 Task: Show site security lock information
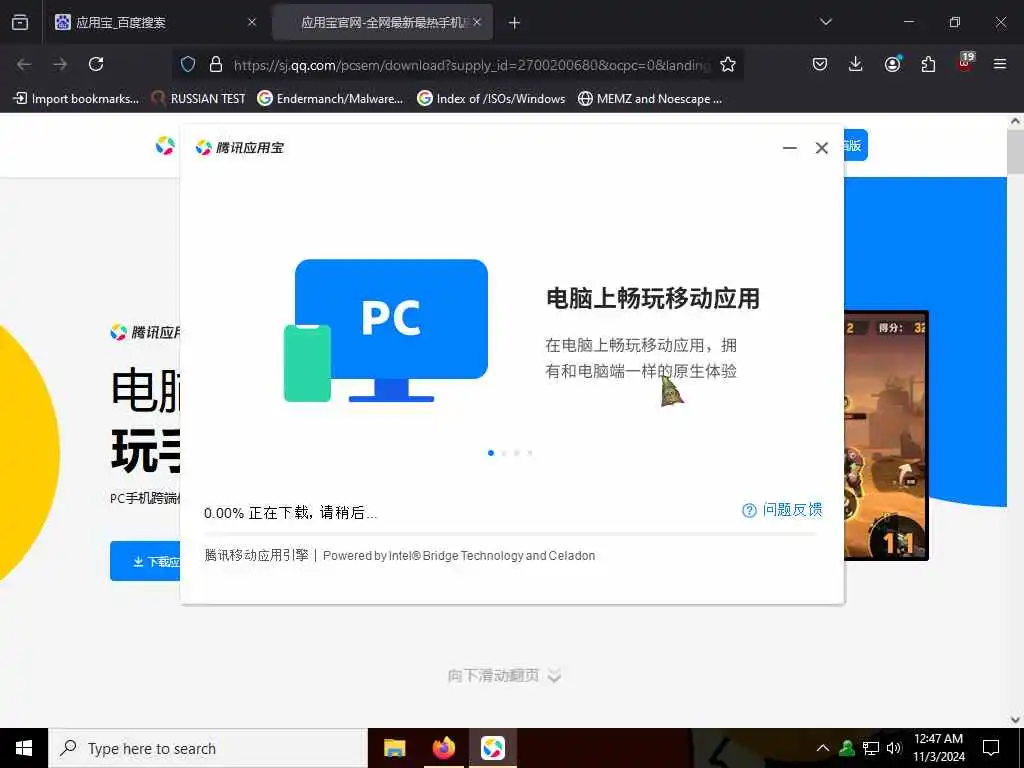216,64
